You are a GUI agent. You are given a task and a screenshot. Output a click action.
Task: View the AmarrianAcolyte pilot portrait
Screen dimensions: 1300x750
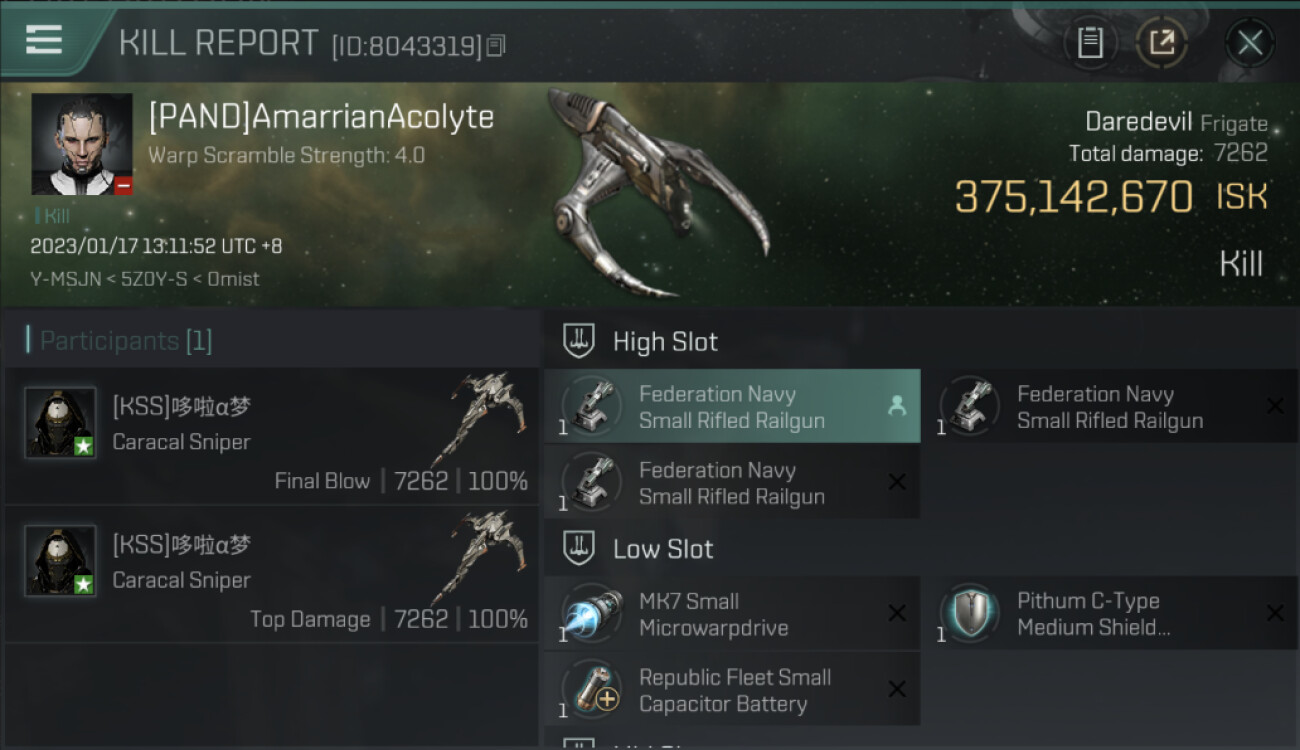[82, 144]
